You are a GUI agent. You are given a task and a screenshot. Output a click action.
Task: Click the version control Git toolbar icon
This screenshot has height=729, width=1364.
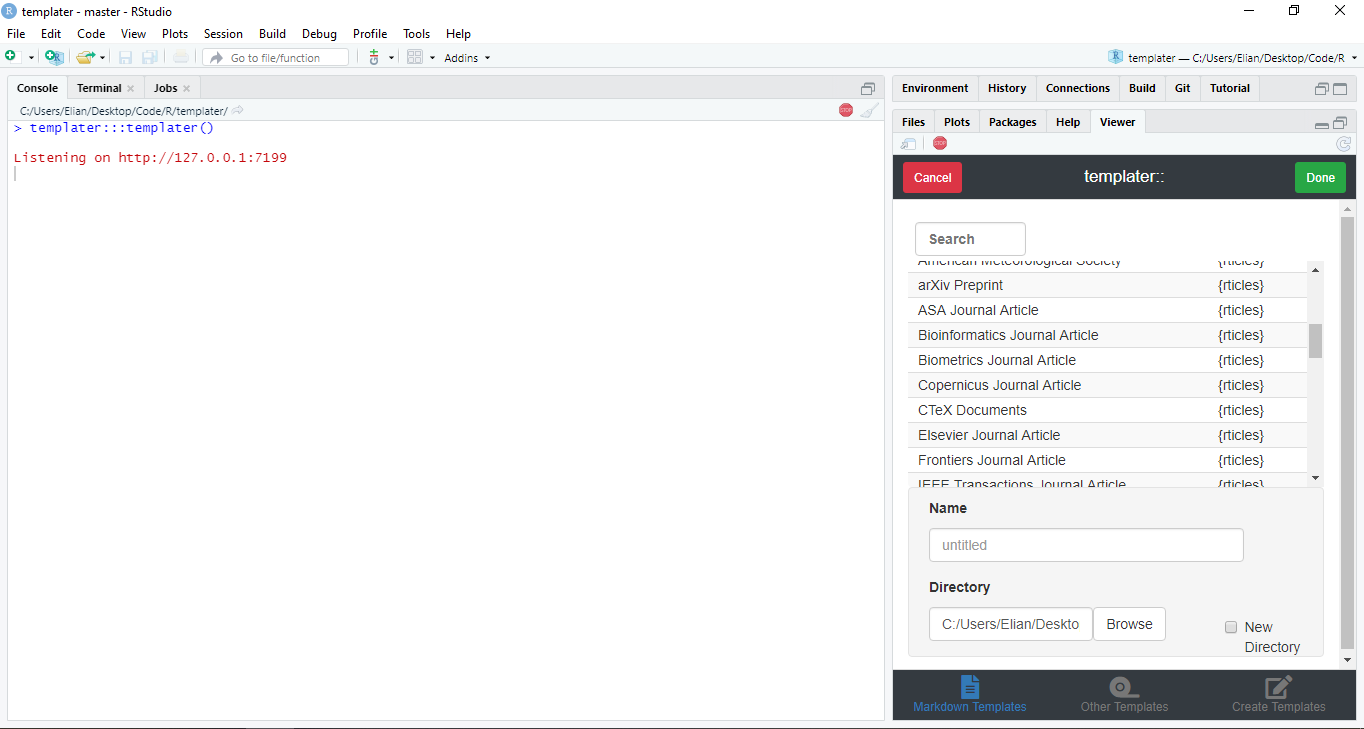click(374, 57)
